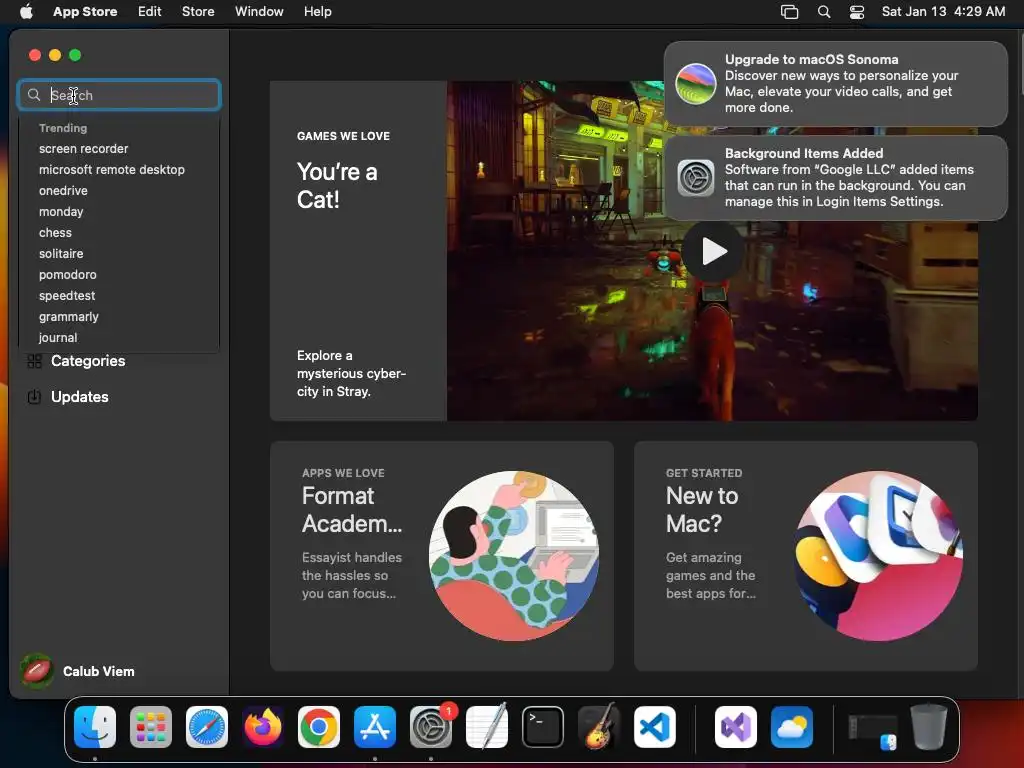This screenshot has height=768, width=1024.
Task: Click the Background Items settings gear icon
Action: click(x=696, y=178)
